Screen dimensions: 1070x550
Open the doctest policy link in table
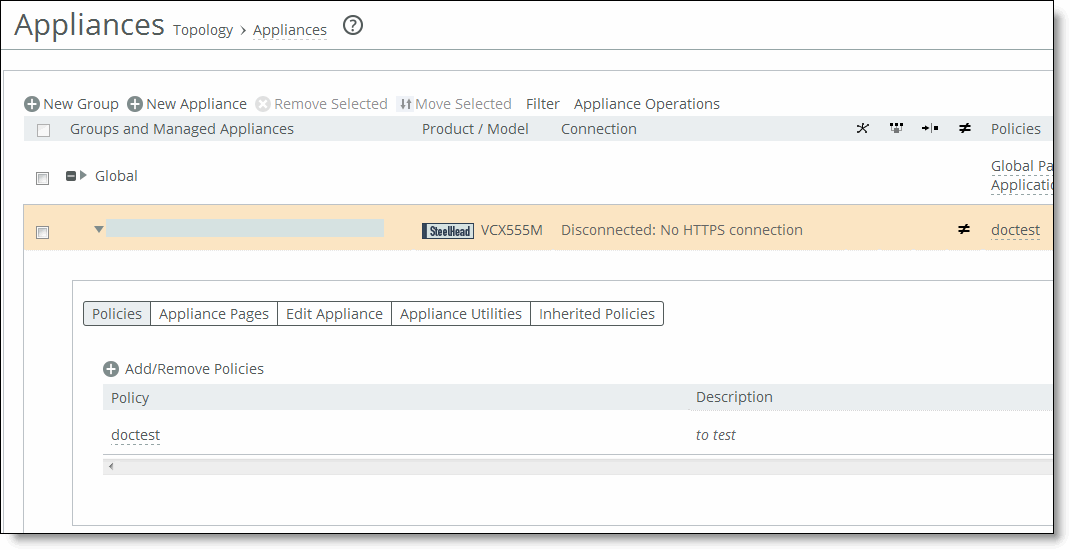[x=135, y=435]
